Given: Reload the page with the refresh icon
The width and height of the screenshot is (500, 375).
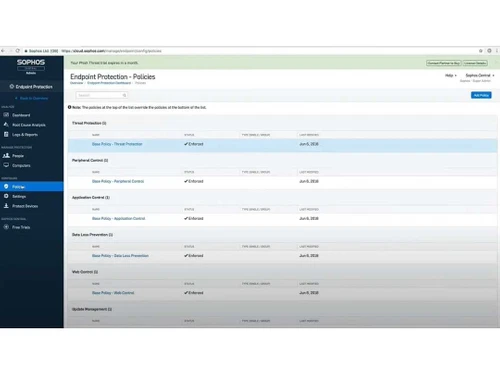Looking at the screenshot, I should [18, 51].
